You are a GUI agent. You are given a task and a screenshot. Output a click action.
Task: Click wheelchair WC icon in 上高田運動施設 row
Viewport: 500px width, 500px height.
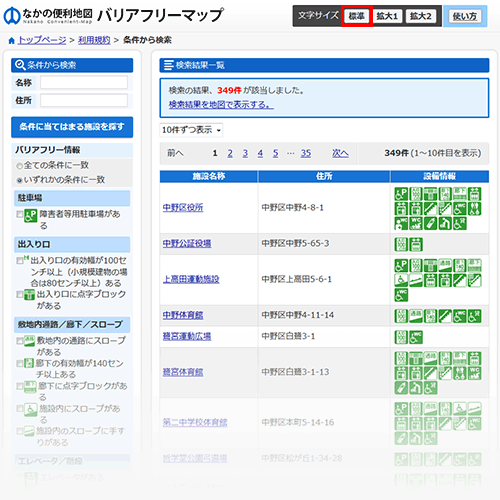401,295
